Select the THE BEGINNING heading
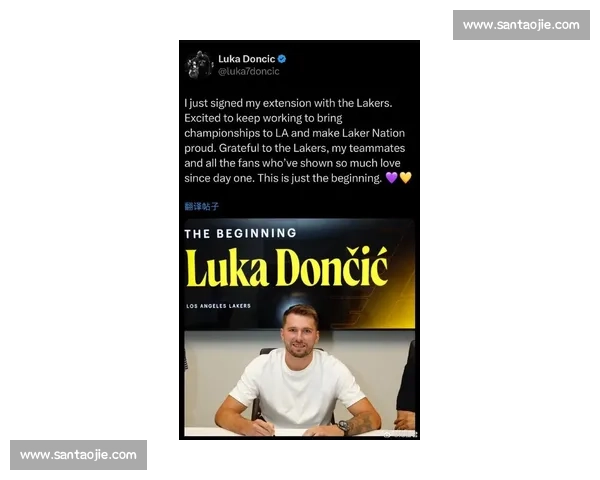 click(240, 233)
